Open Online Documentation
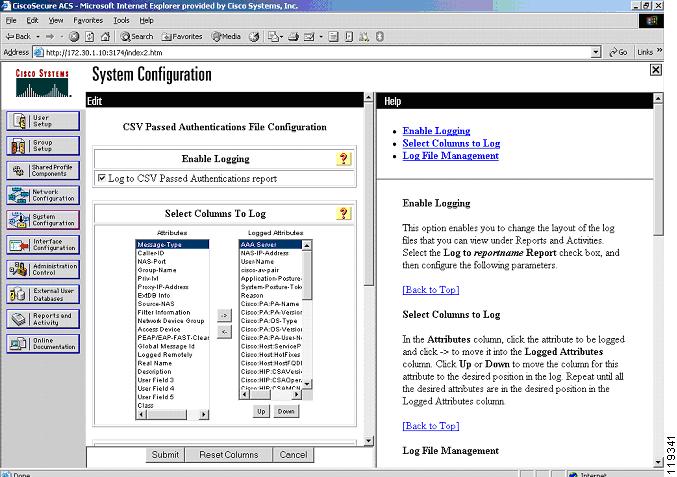The height and width of the screenshot is (477, 677). coord(43,344)
